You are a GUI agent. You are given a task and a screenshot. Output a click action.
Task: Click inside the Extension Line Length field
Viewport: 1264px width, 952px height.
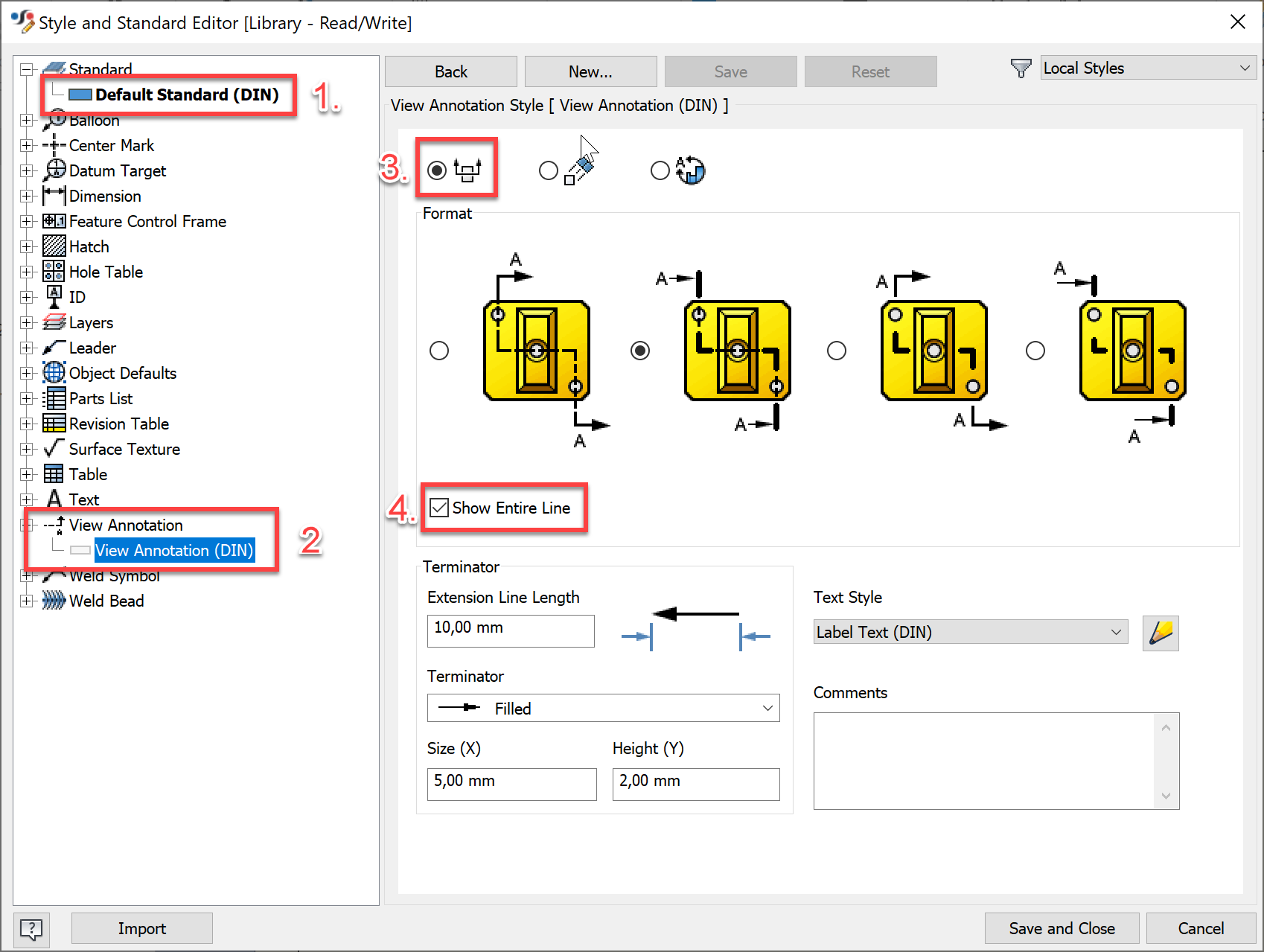(x=510, y=630)
